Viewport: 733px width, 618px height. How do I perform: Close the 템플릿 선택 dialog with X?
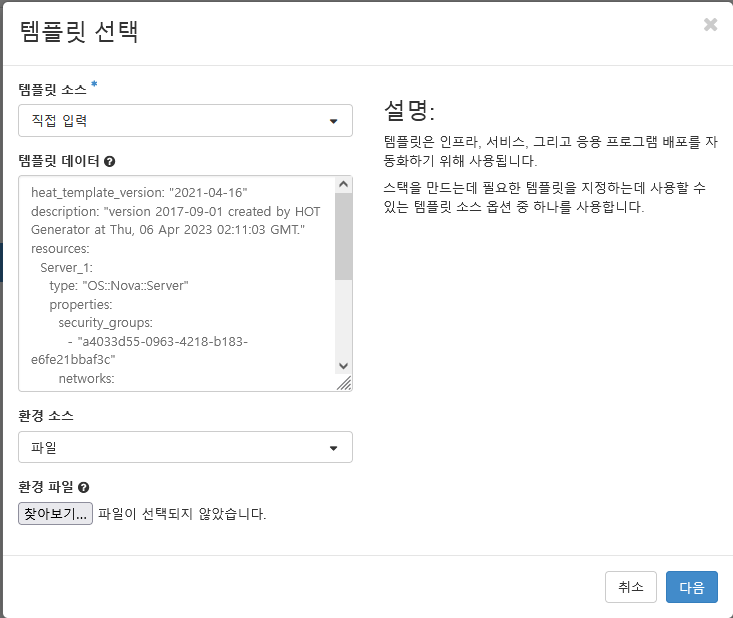[x=710, y=24]
